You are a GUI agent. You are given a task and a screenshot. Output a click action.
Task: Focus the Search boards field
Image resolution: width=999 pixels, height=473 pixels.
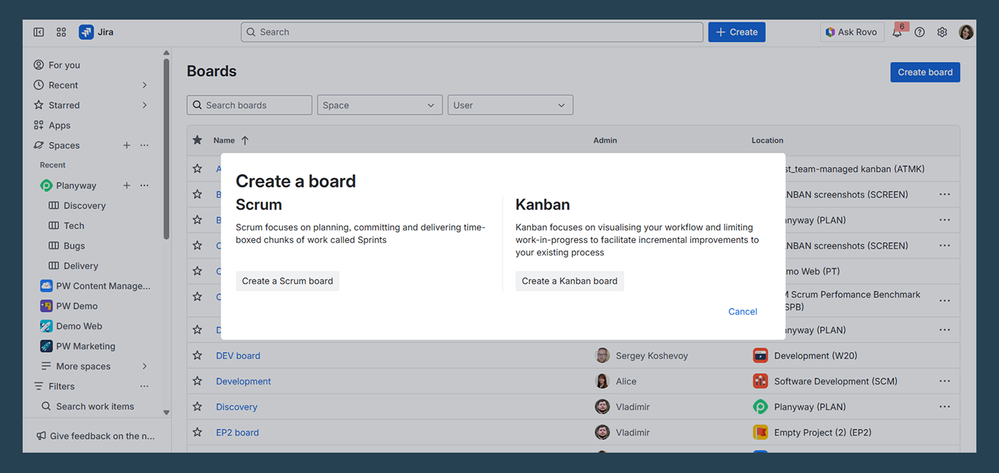(x=249, y=105)
